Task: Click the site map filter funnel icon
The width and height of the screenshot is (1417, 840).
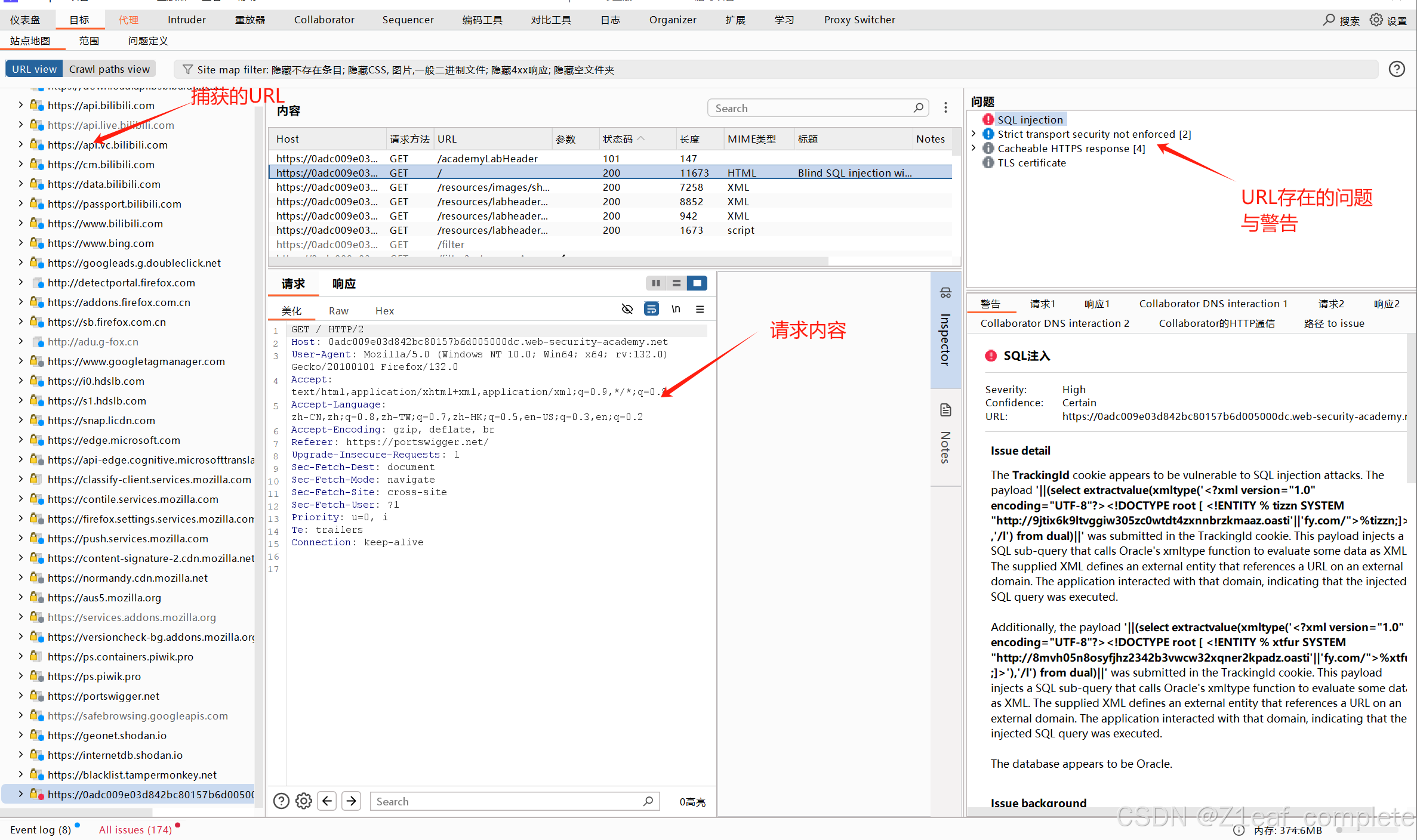Action: click(x=187, y=70)
